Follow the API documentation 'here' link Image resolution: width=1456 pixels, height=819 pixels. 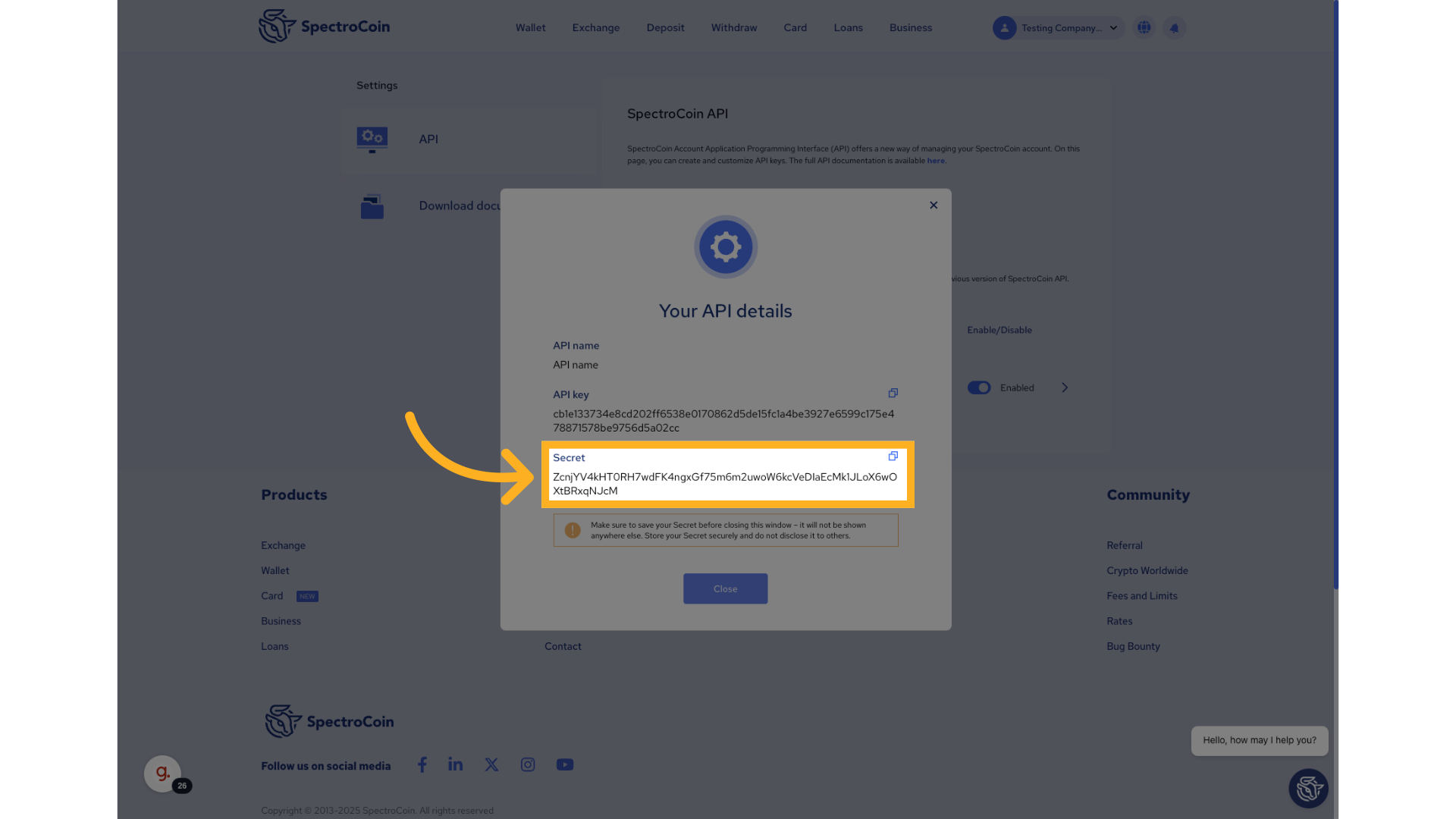[936, 161]
